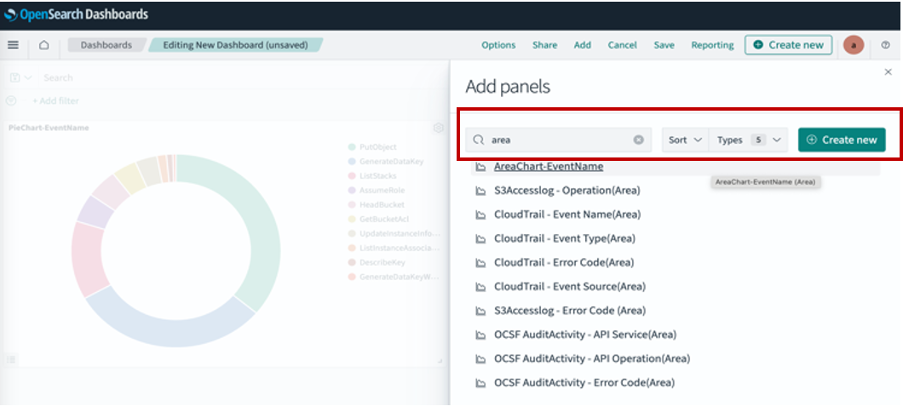
Task: Click the Editing New Dashboard (unsaved) breadcrumb
Action: tap(235, 45)
